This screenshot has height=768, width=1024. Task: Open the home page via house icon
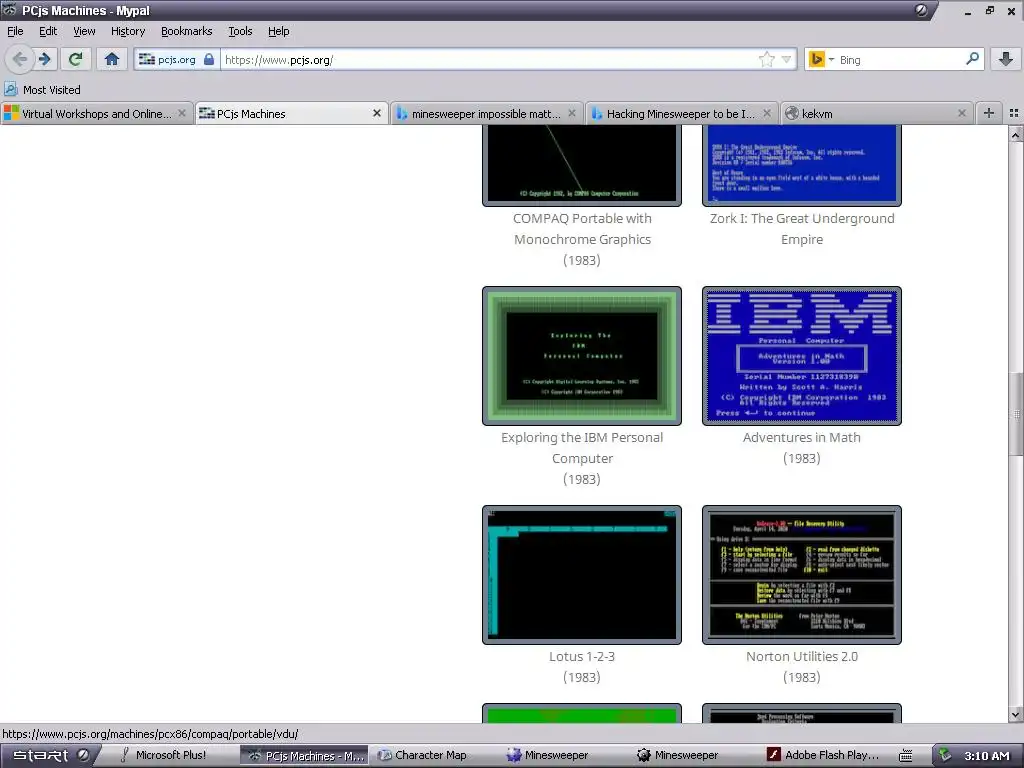[112, 59]
